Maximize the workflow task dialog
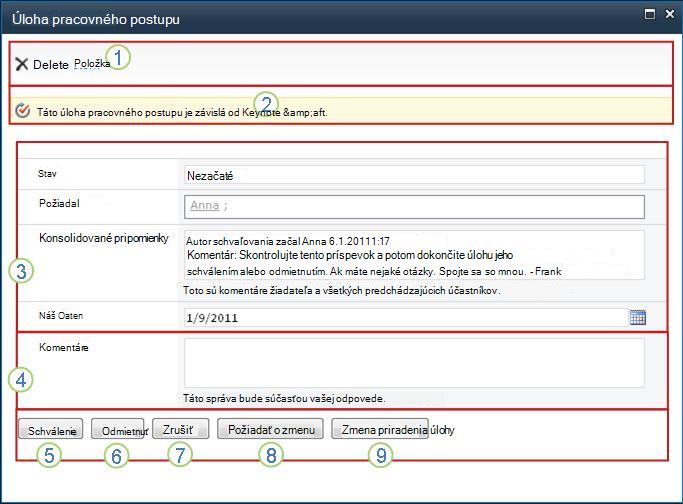 click(649, 14)
